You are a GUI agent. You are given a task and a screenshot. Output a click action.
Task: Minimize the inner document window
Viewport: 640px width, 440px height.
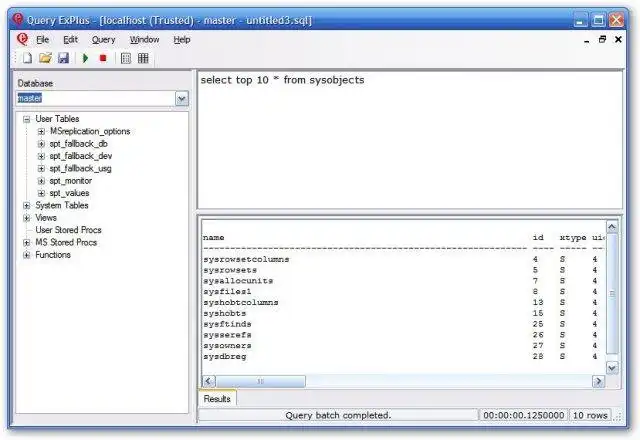tap(587, 40)
